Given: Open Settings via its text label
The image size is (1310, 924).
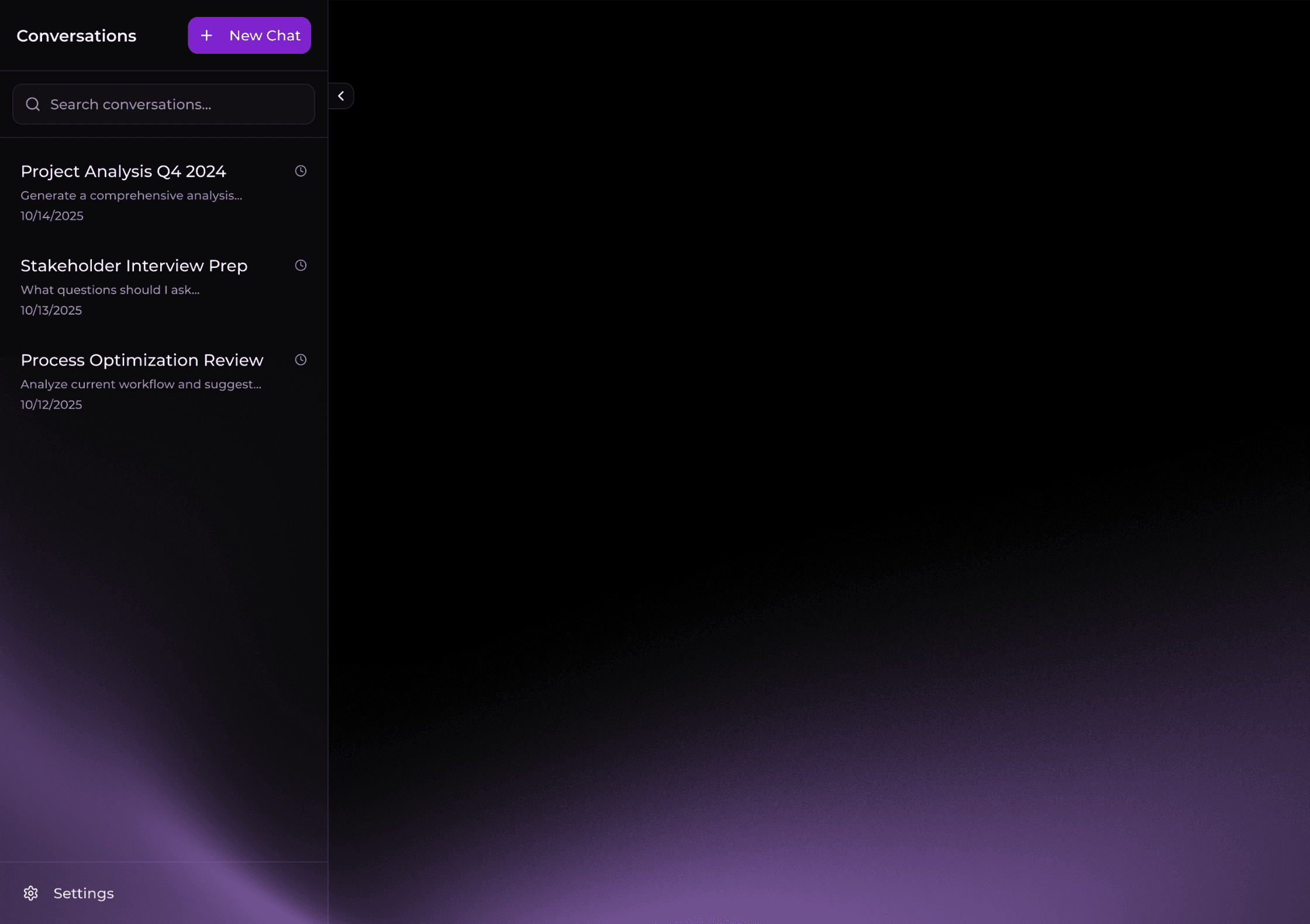Looking at the screenshot, I should tap(84, 893).
